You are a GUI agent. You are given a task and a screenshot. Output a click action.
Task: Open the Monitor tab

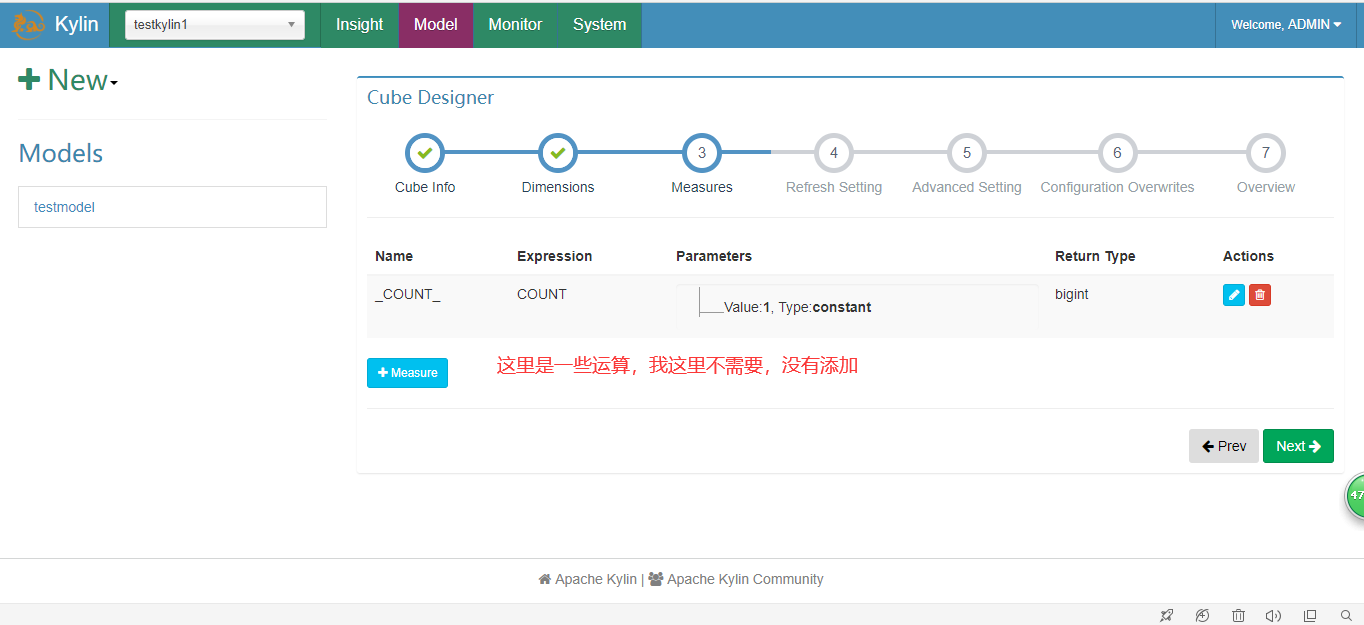pos(515,25)
